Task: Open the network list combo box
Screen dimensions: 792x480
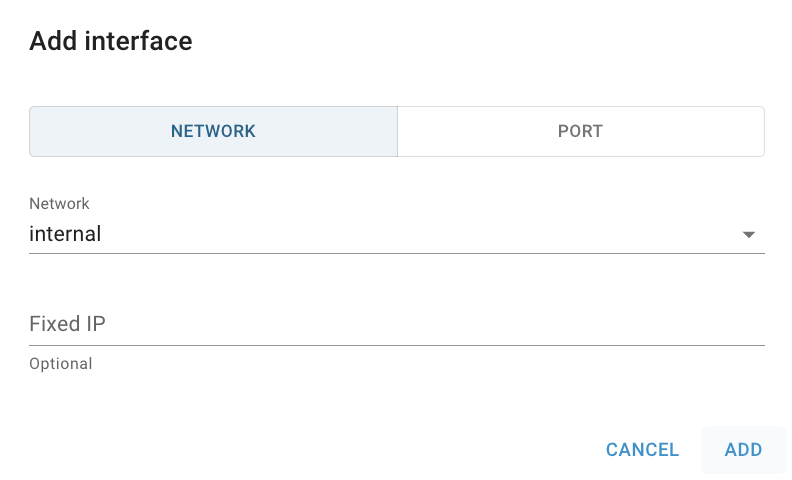Action: click(396, 235)
